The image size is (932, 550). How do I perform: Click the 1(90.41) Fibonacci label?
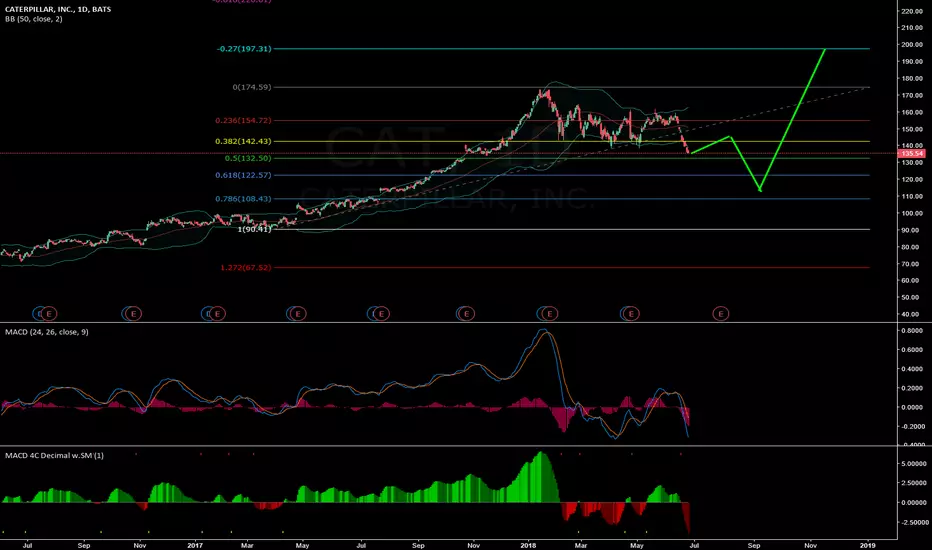click(254, 229)
